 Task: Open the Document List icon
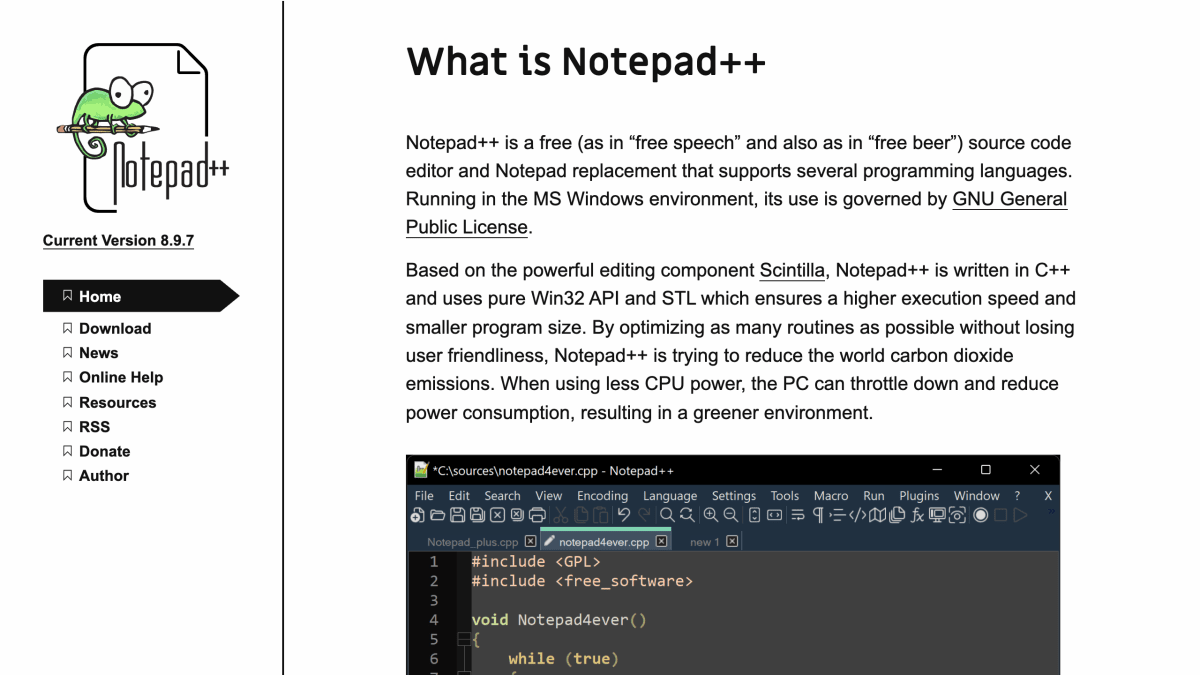click(897, 515)
